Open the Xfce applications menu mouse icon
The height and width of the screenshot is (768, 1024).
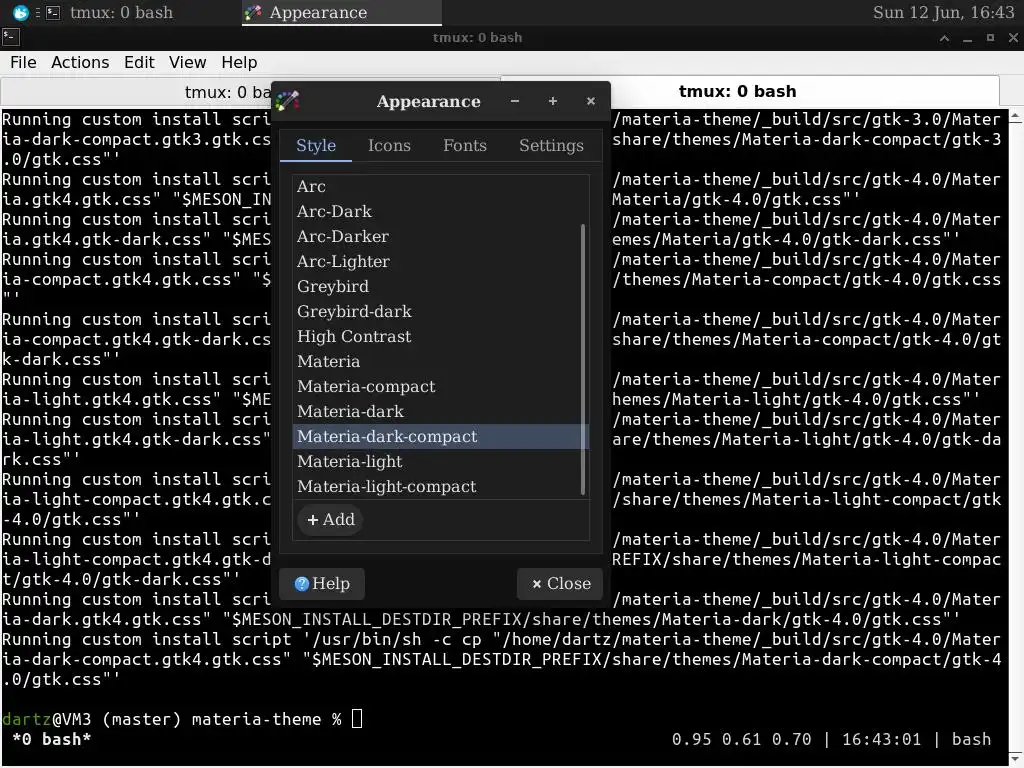tap(21, 12)
